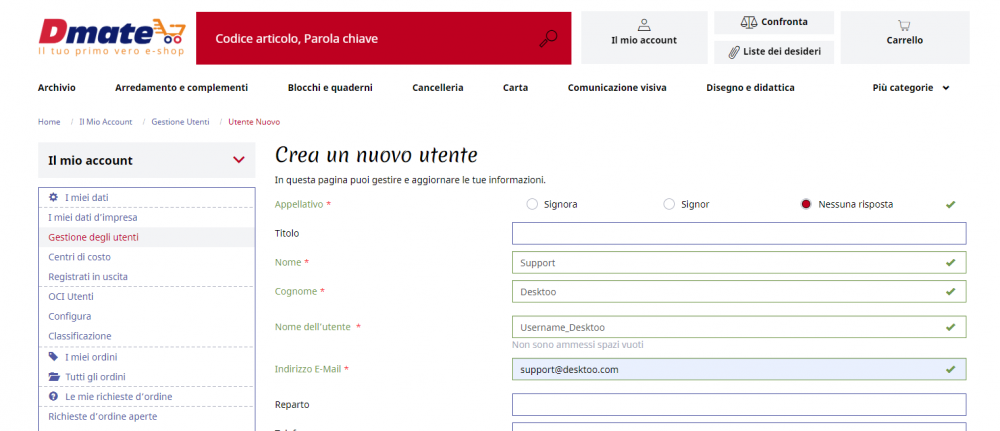Click into the Titolo field

739,233
